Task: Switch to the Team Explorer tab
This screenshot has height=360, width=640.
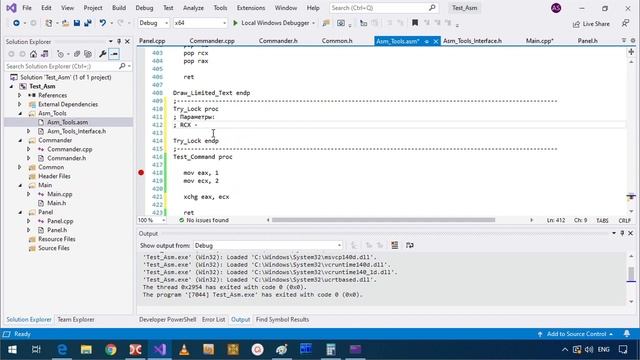Action: coord(76,320)
